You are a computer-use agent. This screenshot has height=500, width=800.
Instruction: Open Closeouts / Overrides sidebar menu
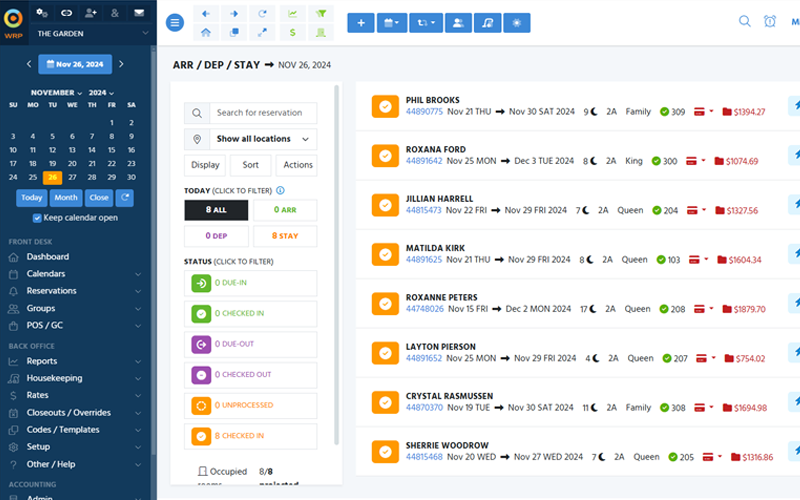[x=75, y=412]
